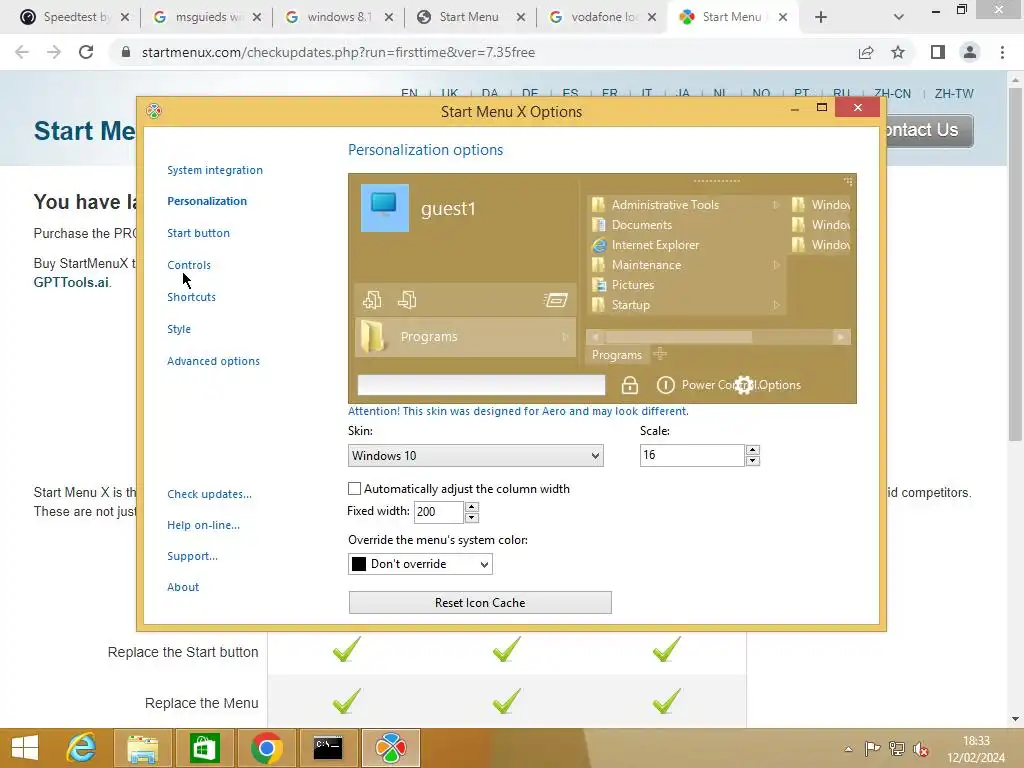Click the first pin icon in preview toolbar
The image size is (1024, 768).
tap(372, 300)
